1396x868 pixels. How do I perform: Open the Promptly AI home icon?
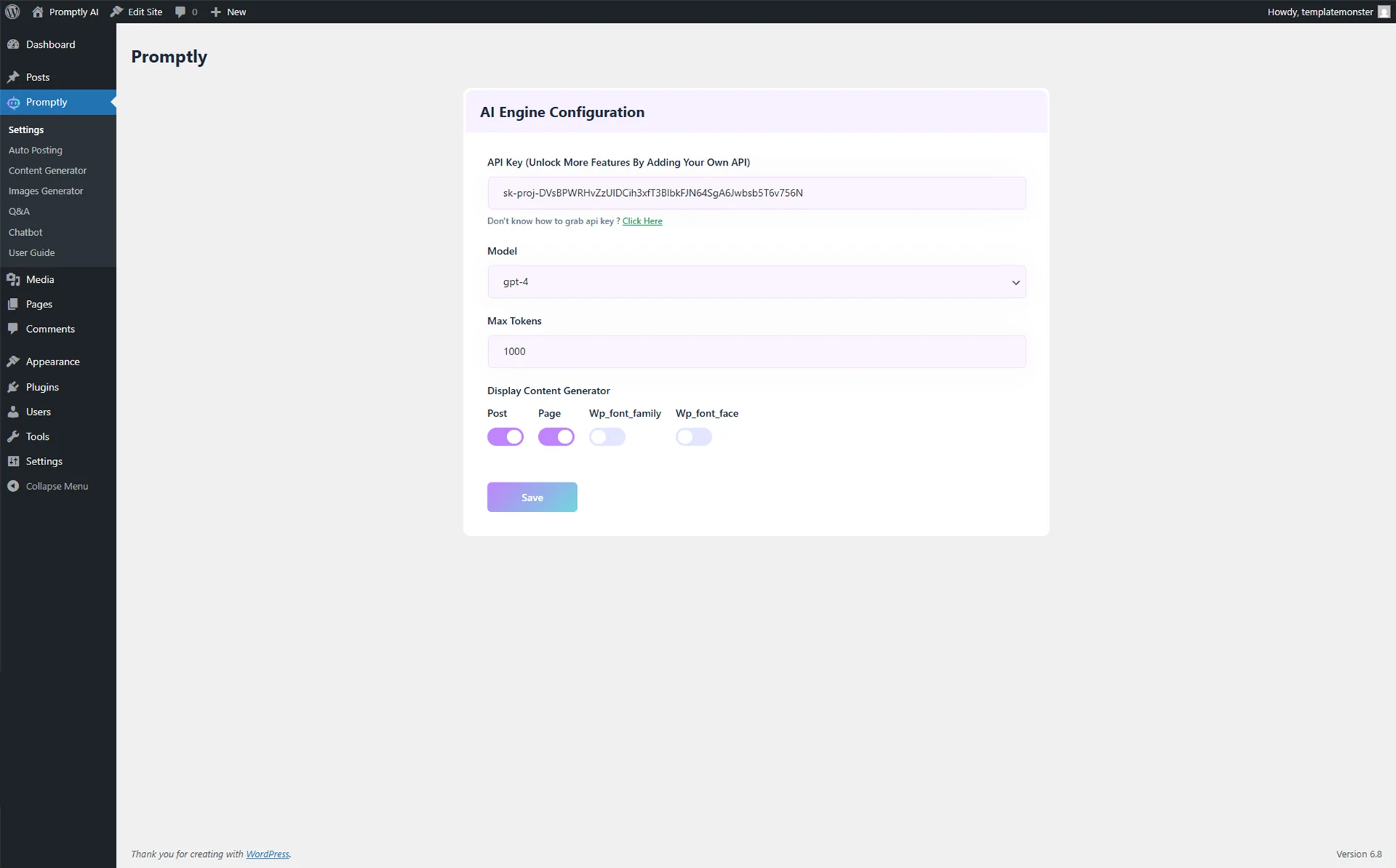click(x=38, y=12)
